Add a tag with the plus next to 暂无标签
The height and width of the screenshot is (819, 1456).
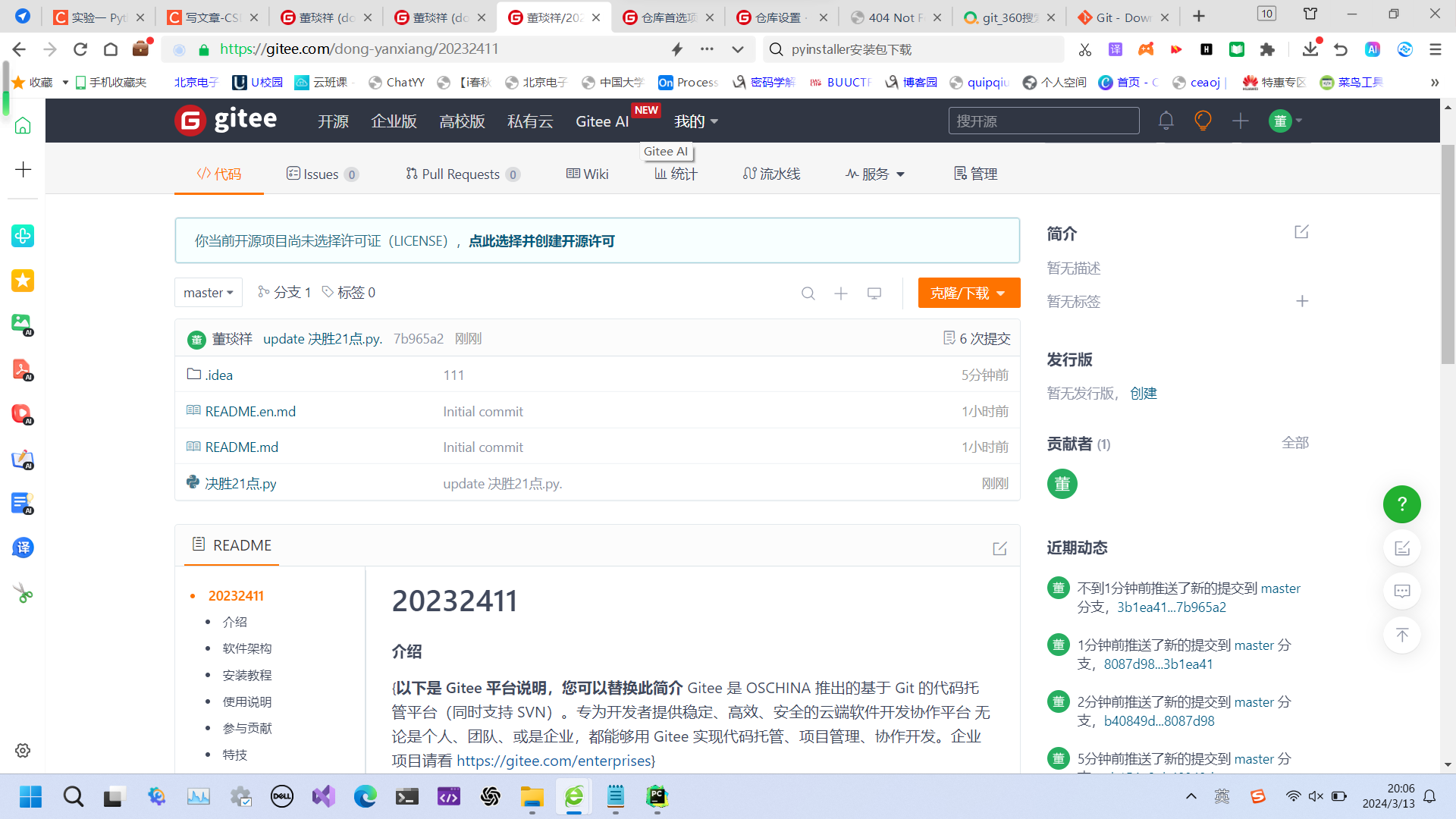[1302, 301]
